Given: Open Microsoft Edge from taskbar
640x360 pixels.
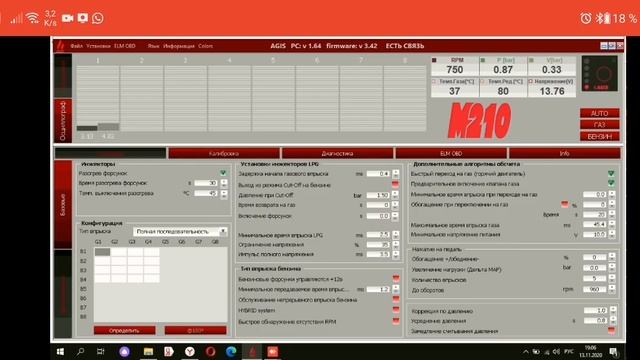Looking at the screenshot, I should click(231, 351).
